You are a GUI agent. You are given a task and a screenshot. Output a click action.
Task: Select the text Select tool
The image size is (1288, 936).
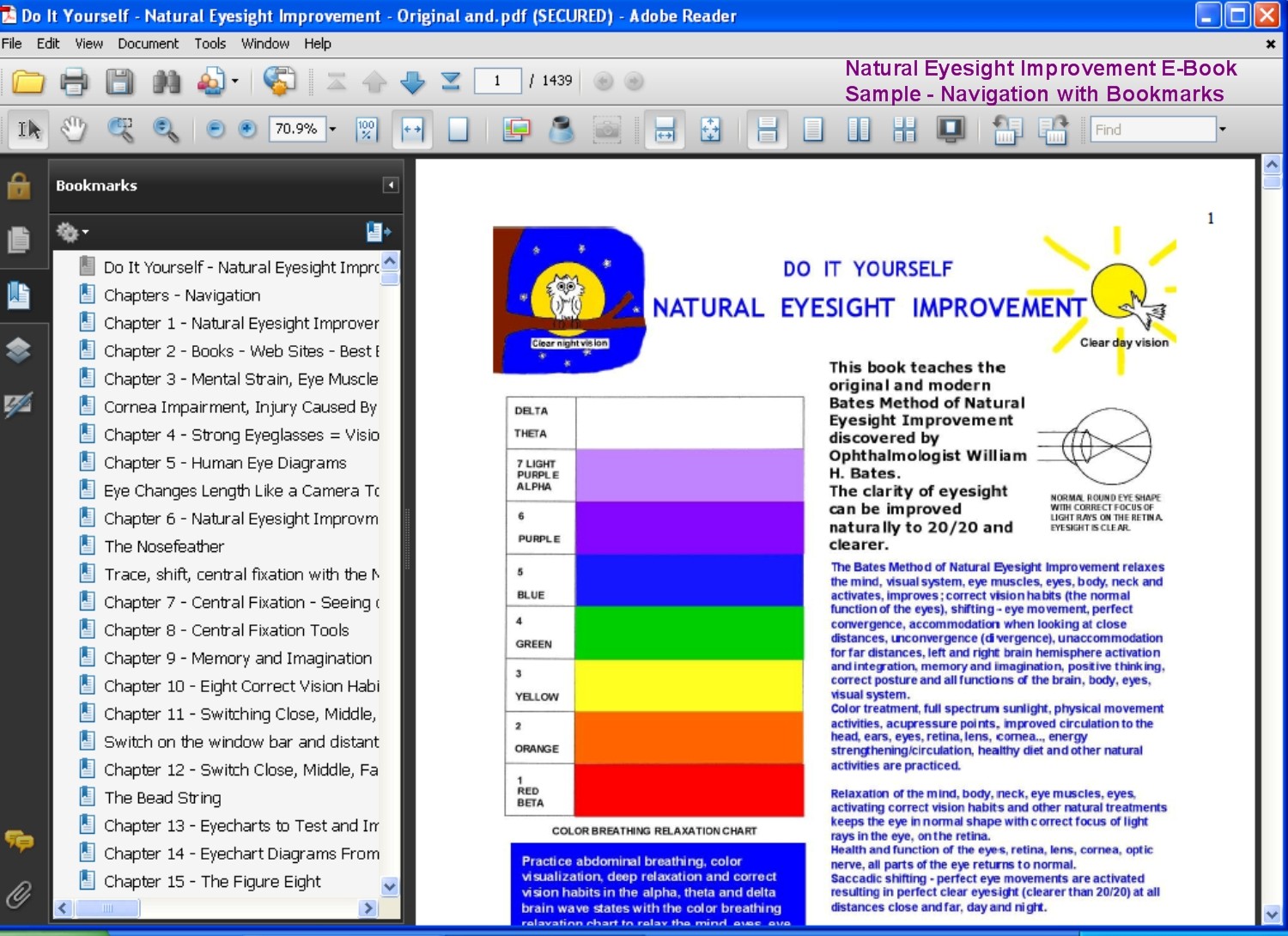tap(29, 130)
